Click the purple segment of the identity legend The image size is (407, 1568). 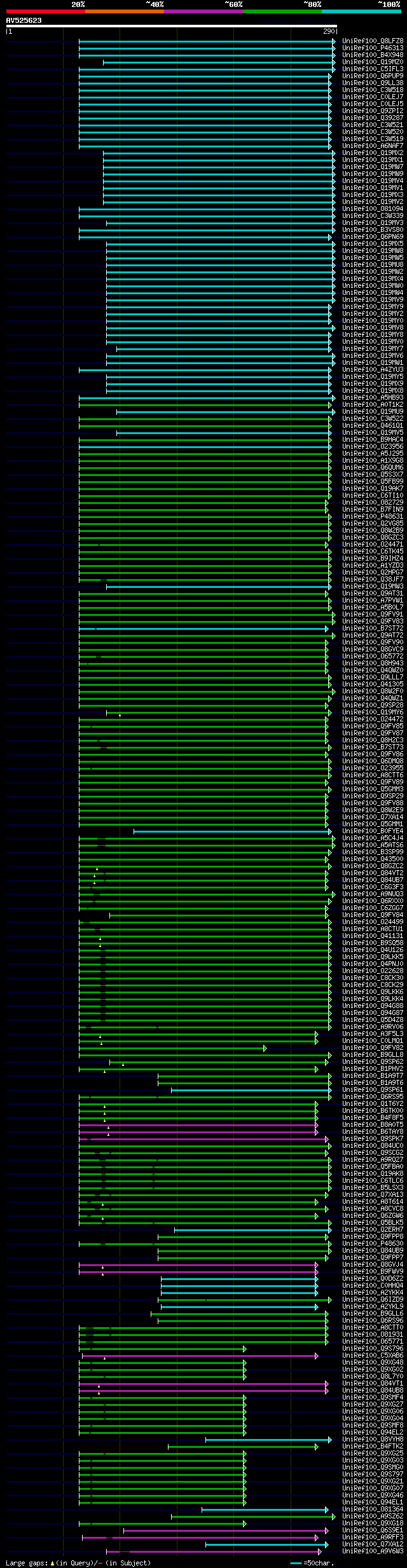point(203,11)
